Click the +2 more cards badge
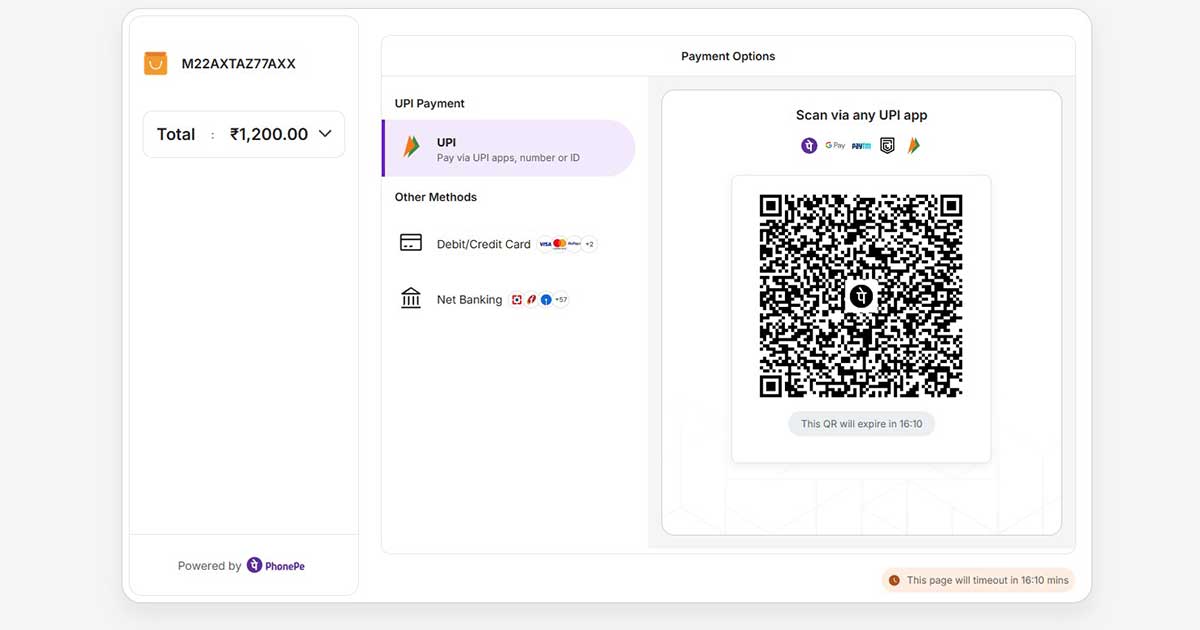 coord(589,244)
